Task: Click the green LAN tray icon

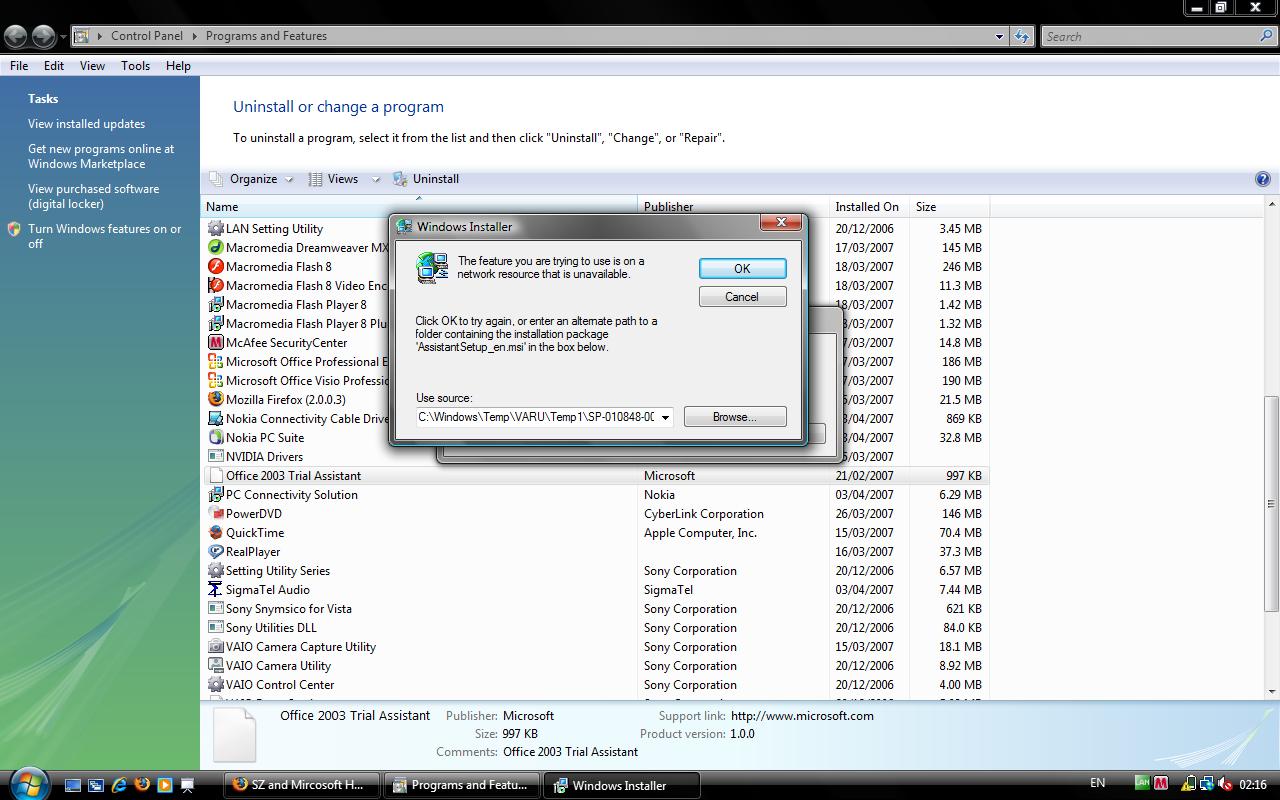Action: pos(1142,783)
